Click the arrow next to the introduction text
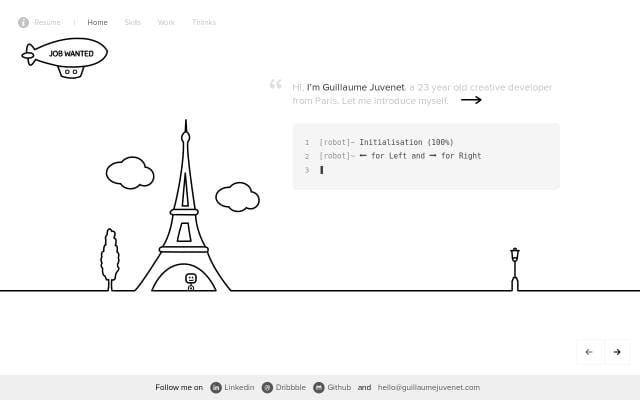 click(x=471, y=100)
